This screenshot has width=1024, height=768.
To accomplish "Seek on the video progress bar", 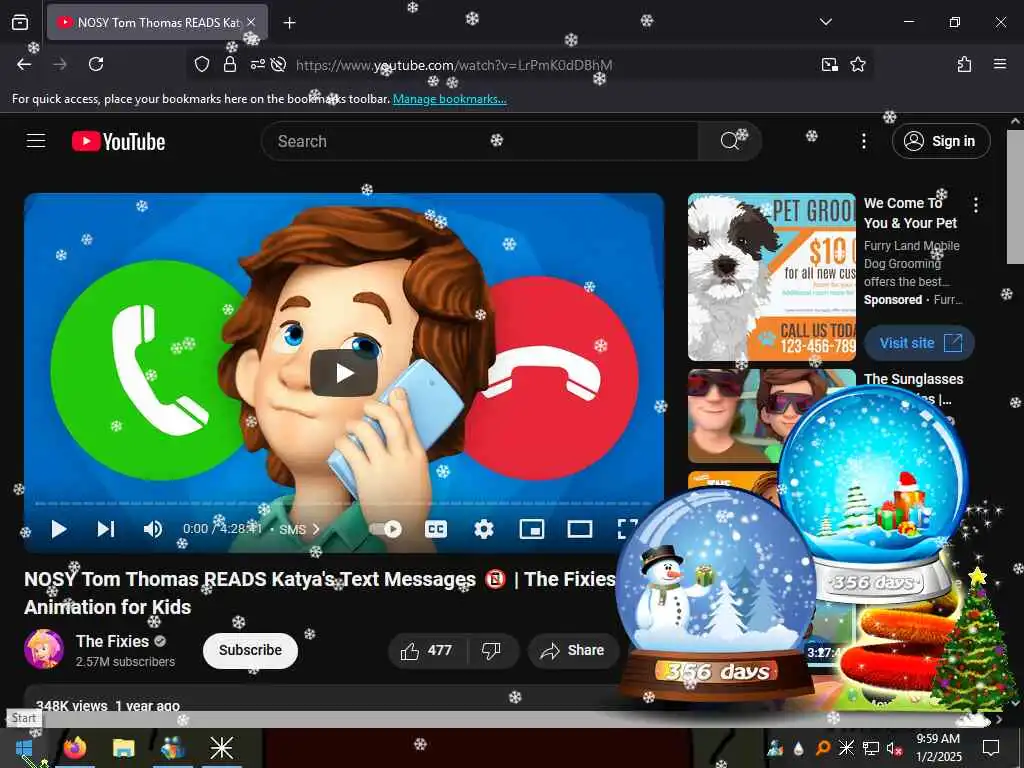I will 344,504.
